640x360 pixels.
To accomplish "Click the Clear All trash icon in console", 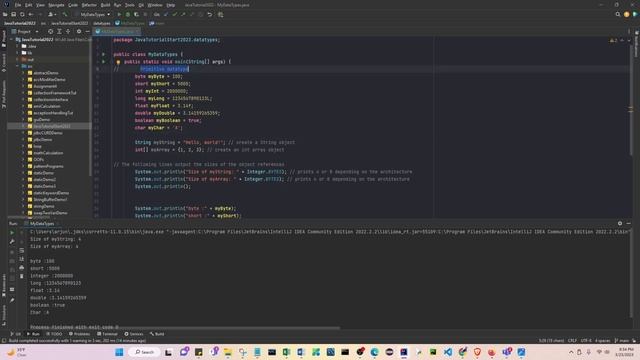I will pyautogui.click(x=22, y=276).
